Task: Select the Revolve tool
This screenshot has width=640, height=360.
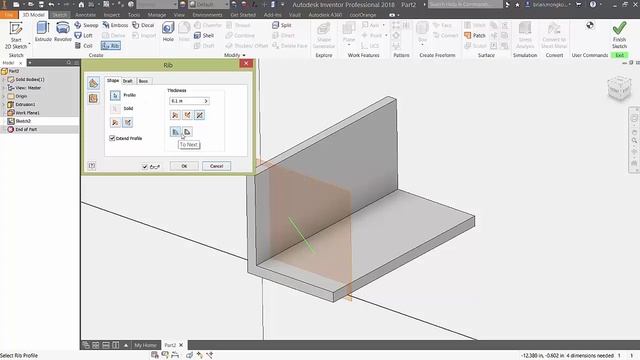Action: pyautogui.click(x=62, y=32)
